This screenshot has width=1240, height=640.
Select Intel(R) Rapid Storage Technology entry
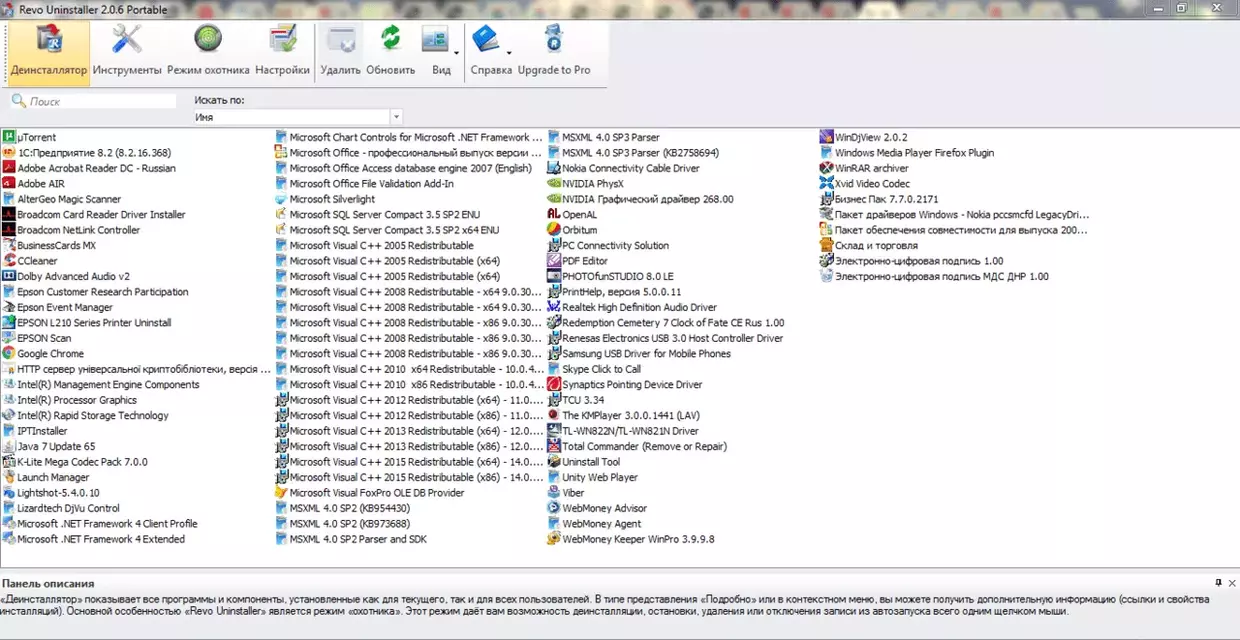[85, 415]
